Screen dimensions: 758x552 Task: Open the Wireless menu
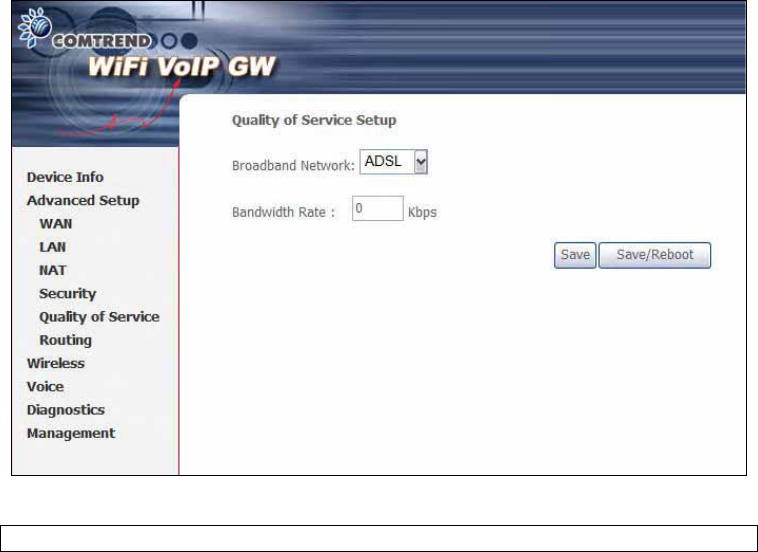click(x=56, y=363)
